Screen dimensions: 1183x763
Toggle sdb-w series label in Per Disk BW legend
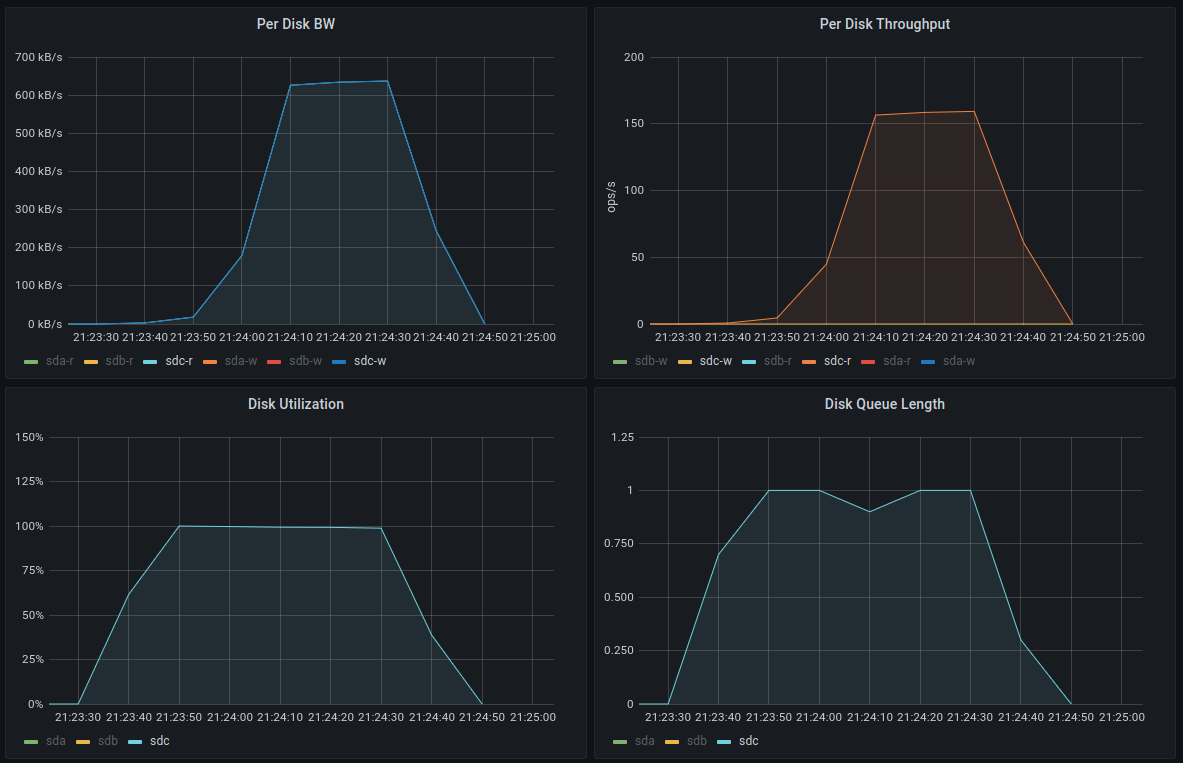pyautogui.click(x=305, y=361)
